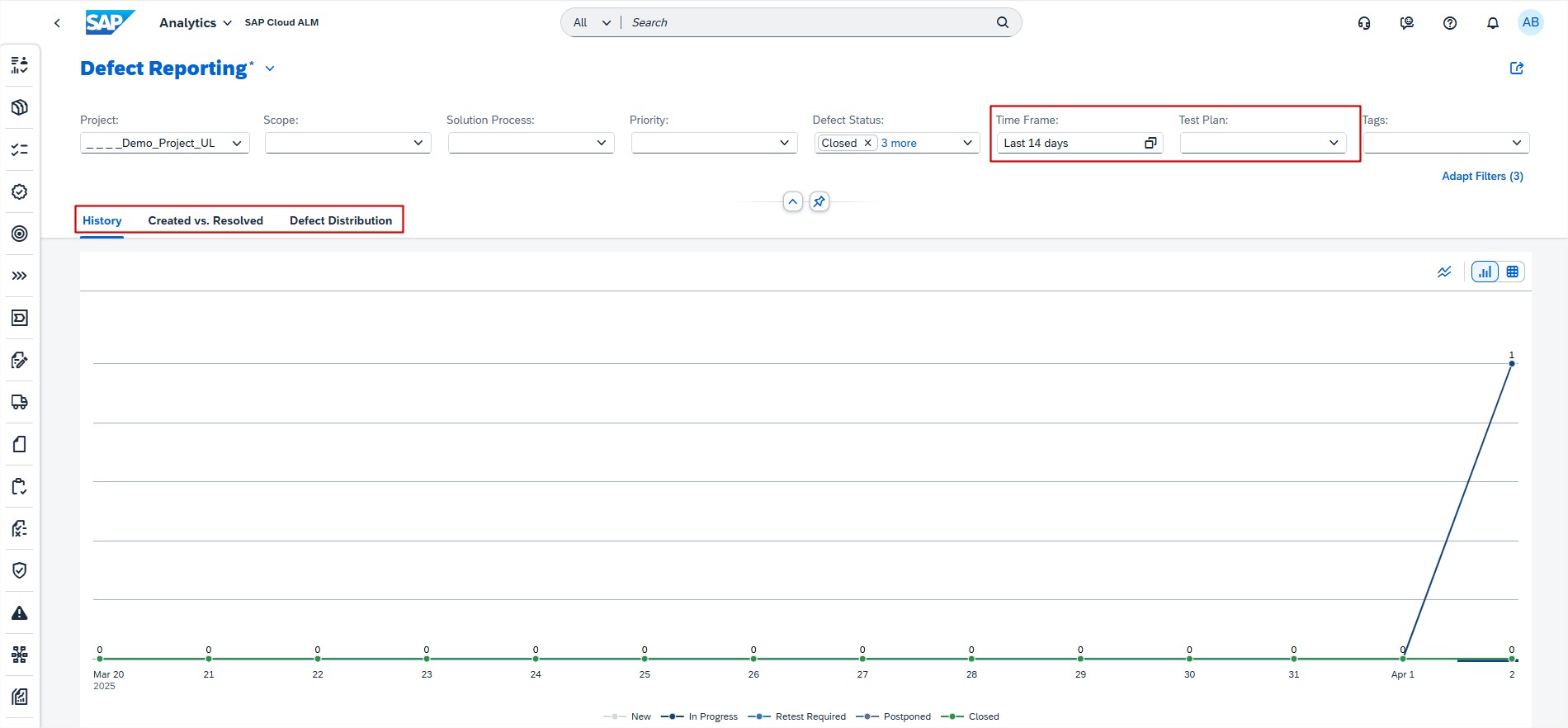Image resolution: width=1568 pixels, height=728 pixels.
Task: Open the help question mark icon
Action: [x=1449, y=23]
